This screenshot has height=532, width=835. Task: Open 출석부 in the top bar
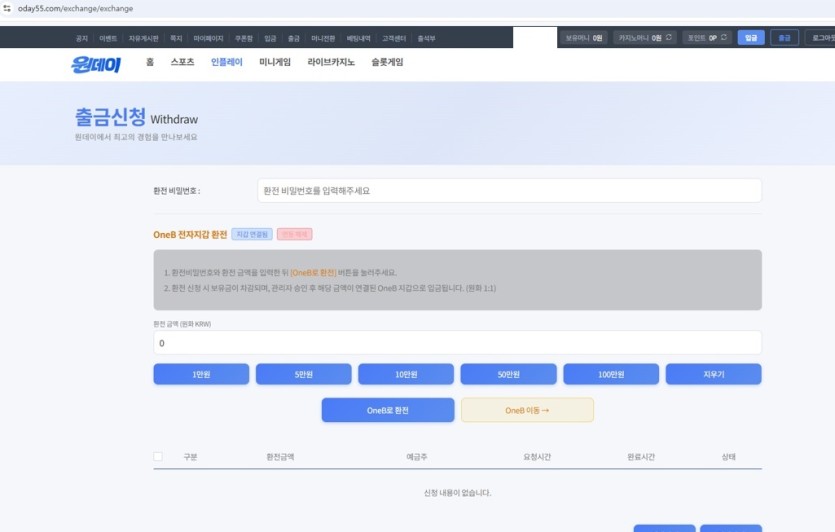pyautogui.click(x=426, y=38)
